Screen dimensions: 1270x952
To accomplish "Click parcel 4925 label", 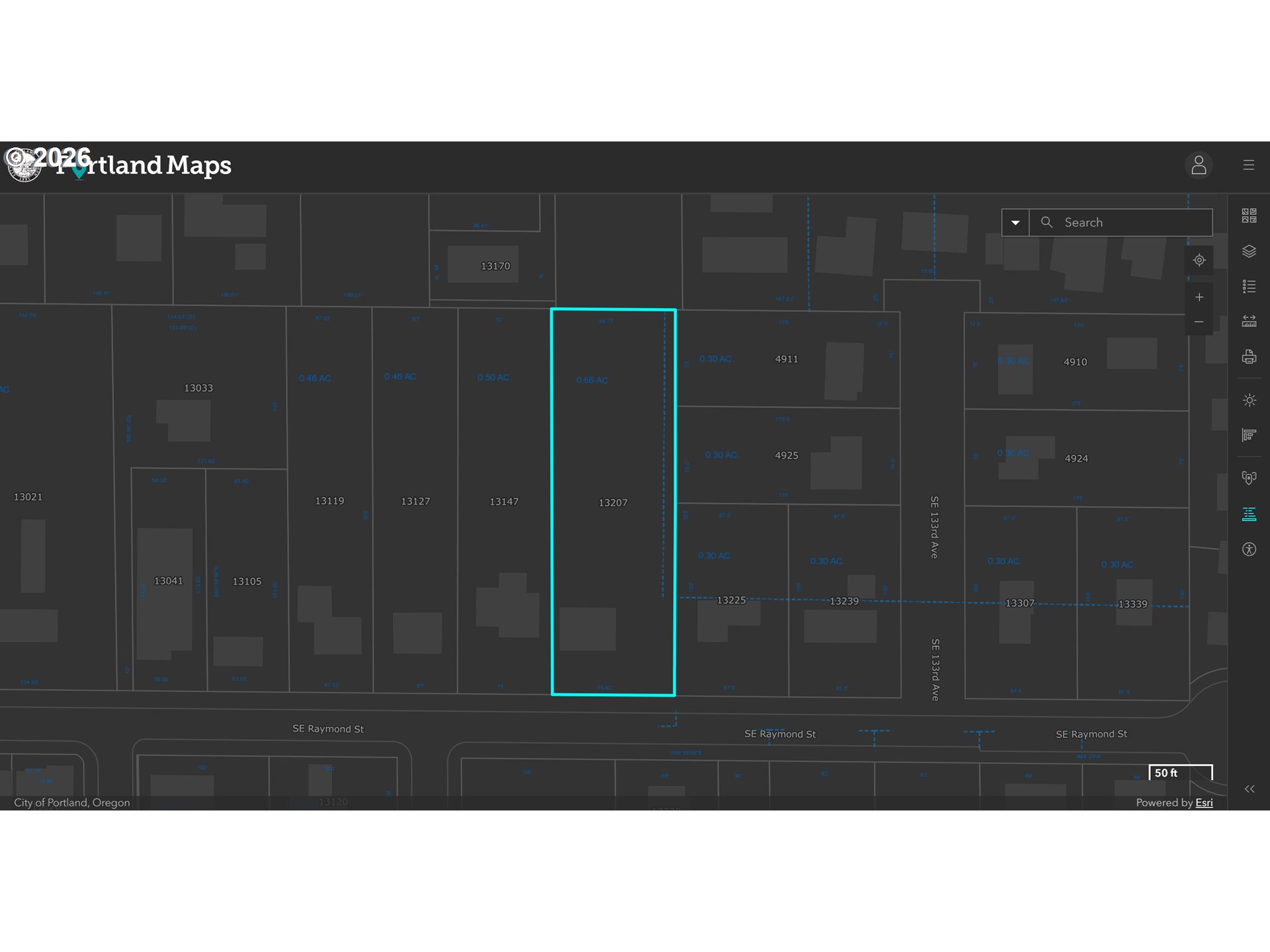I will point(786,456).
